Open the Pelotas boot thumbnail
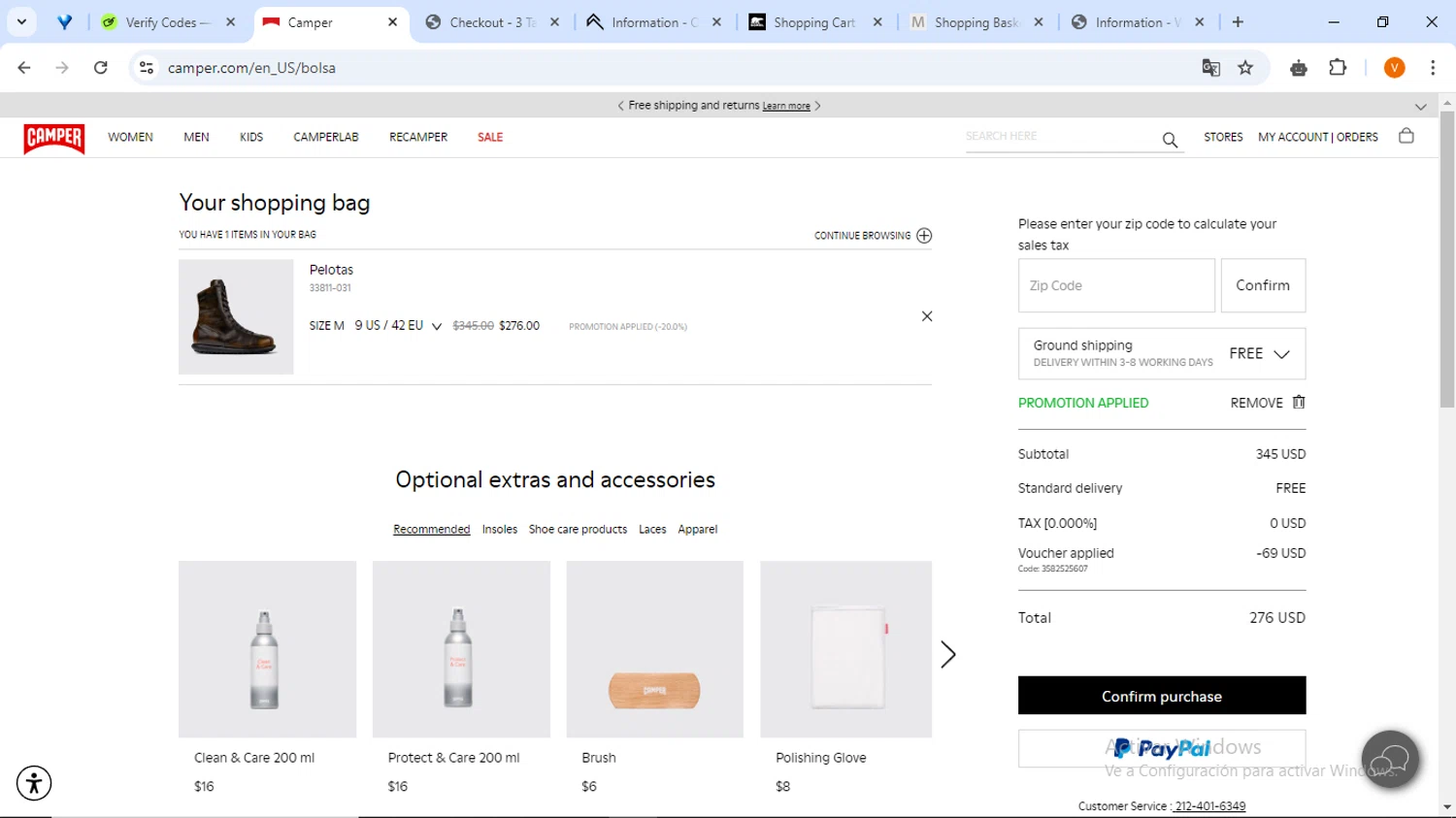 point(236,316)
